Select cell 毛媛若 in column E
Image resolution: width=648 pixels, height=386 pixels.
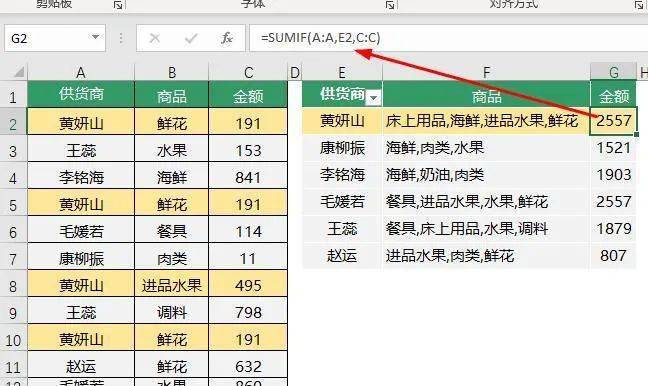point(342,202)
